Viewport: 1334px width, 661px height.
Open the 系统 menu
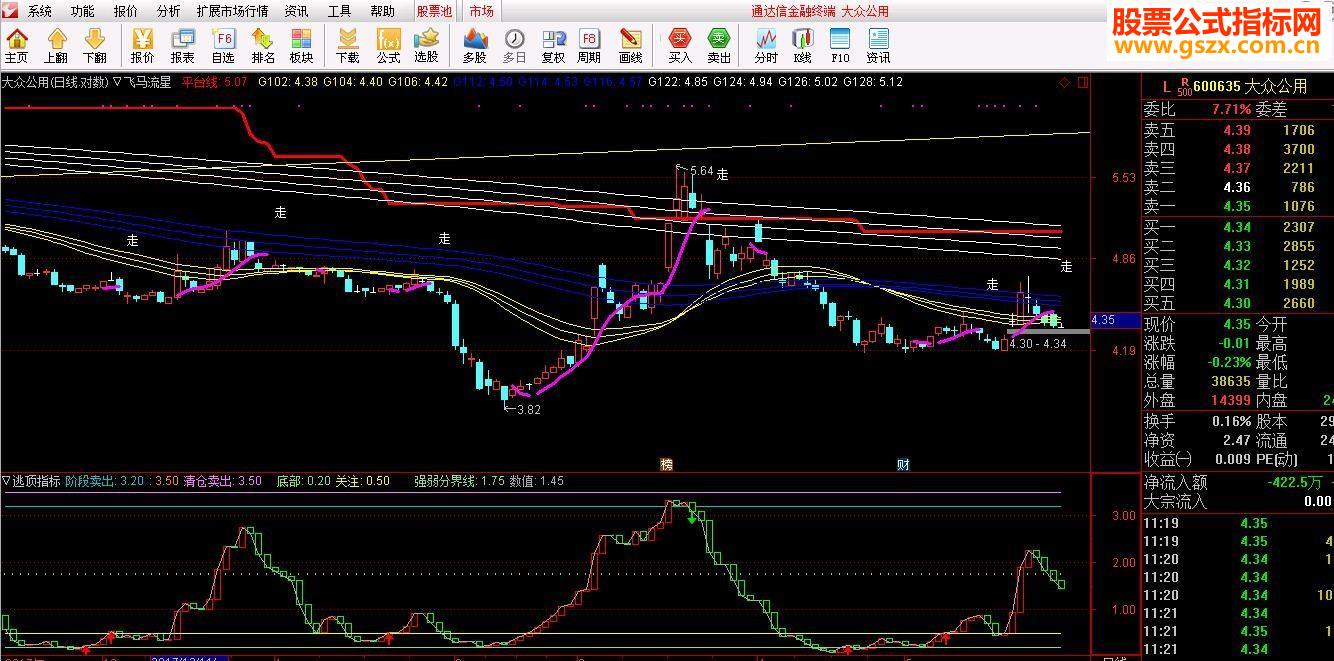40,11
